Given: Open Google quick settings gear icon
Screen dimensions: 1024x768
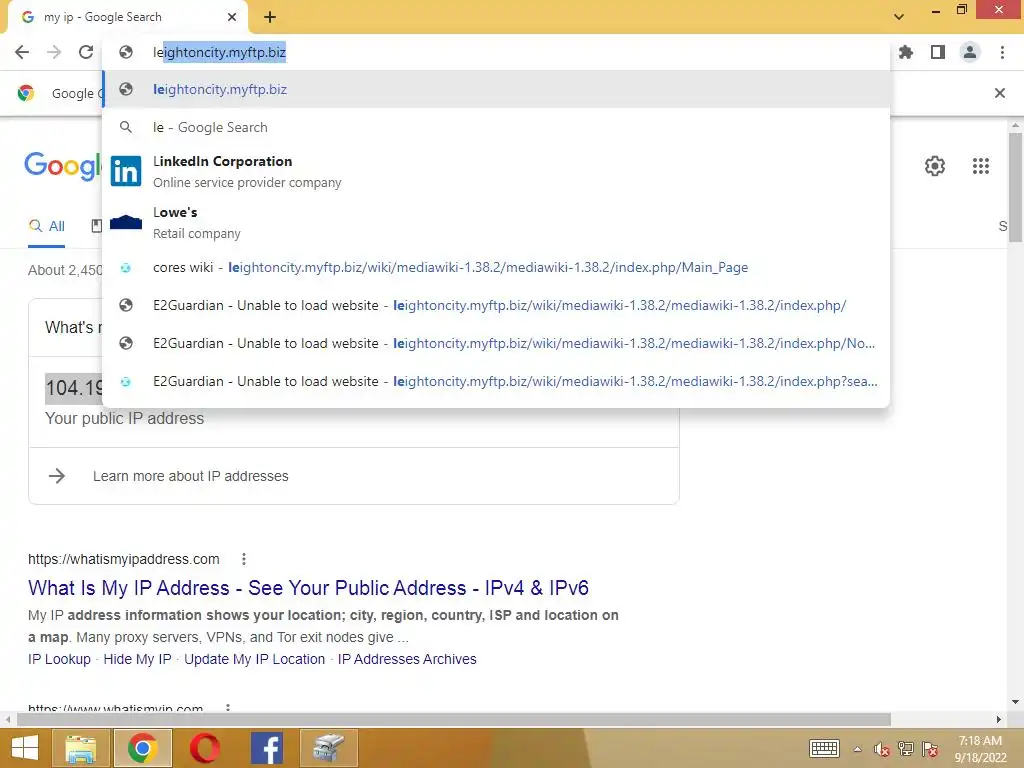Looking at the screenshot, I should click(935, 166).
